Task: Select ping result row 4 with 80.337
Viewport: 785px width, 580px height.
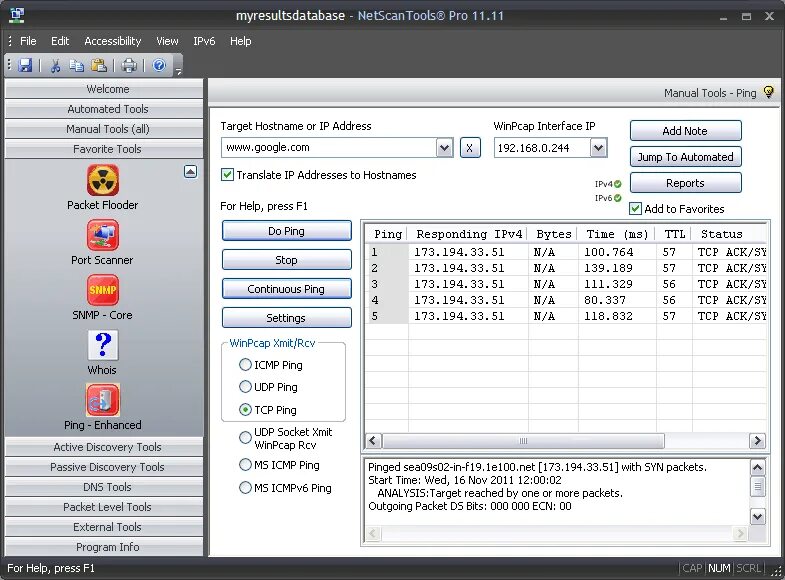Action: pos(567,300)
